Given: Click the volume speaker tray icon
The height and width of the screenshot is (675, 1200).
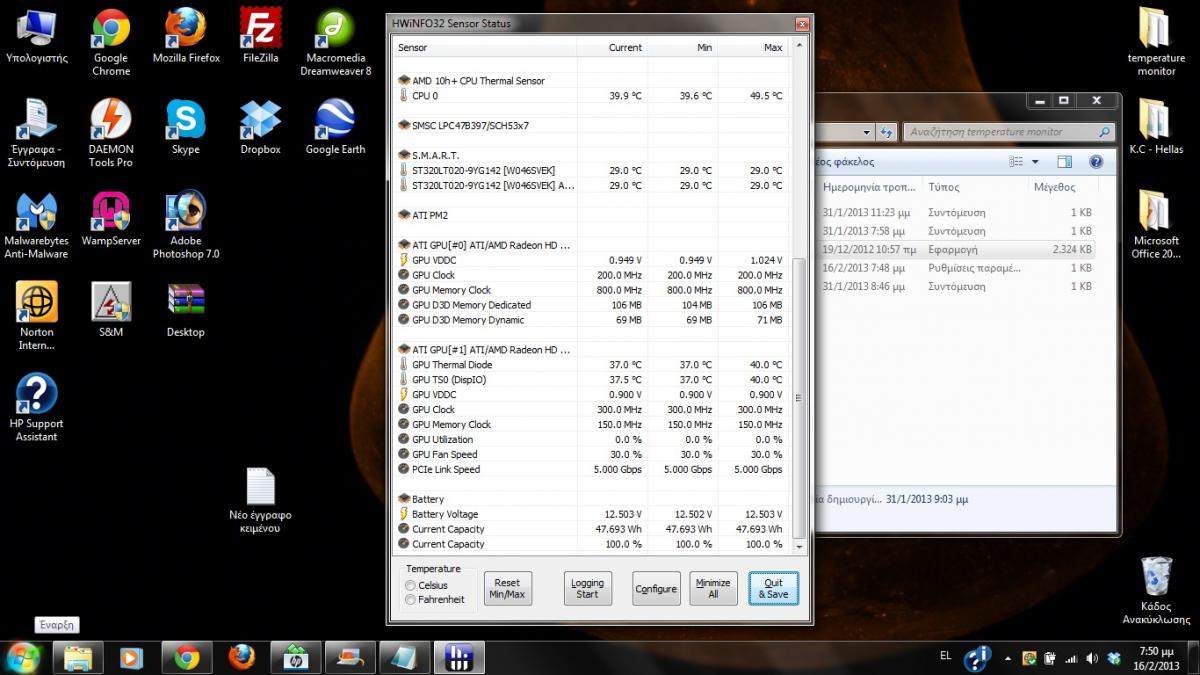Looking at the screenshot, I should [x=1092, y=658].
